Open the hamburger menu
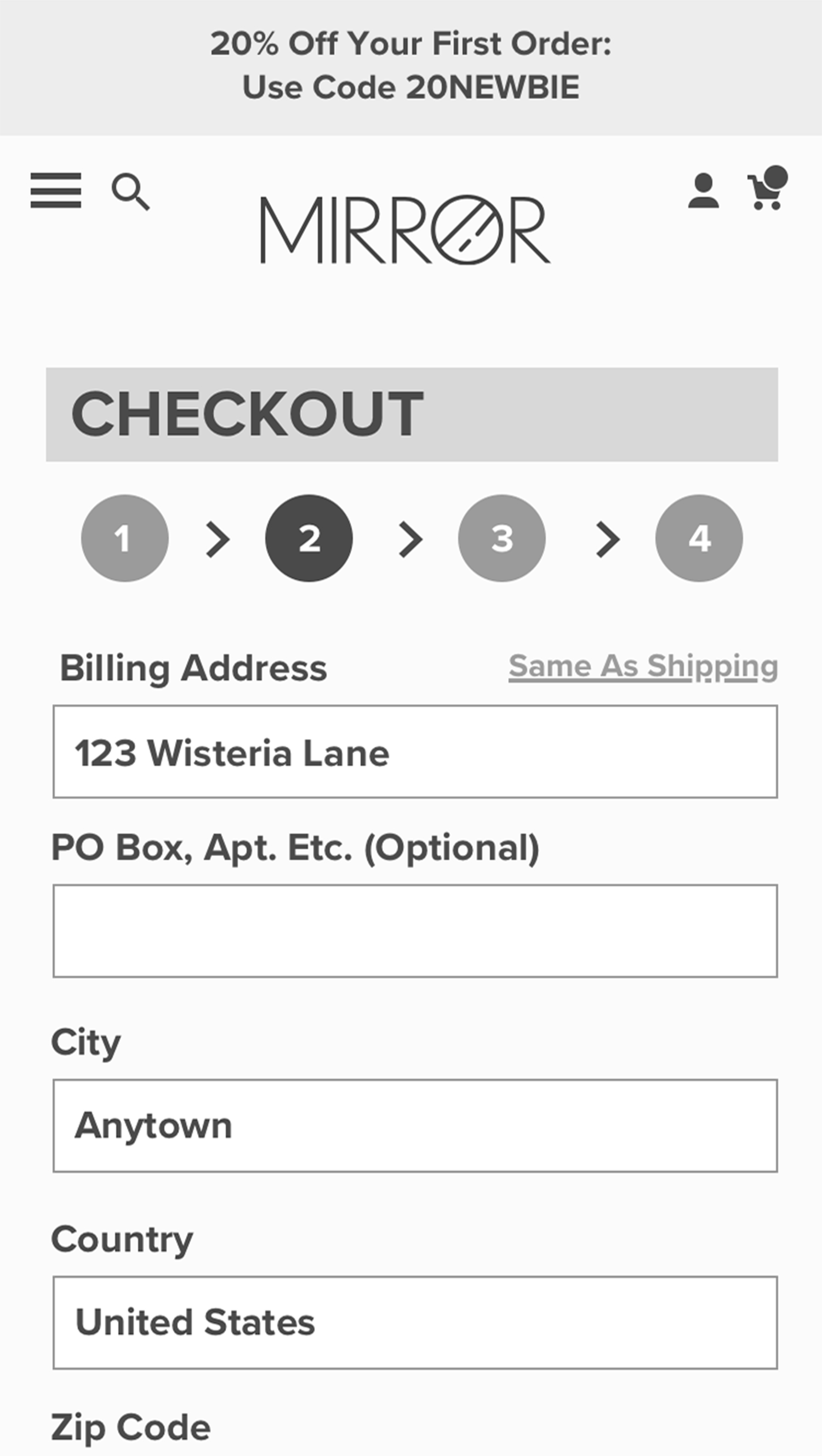The image size is (822, 1456). 55,191
